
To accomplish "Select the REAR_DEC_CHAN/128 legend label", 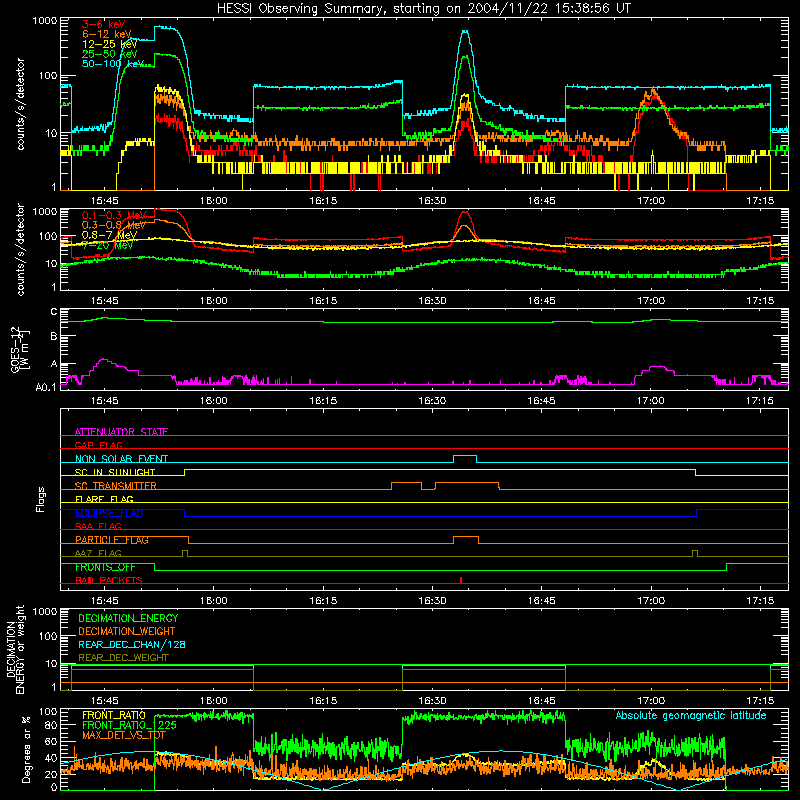I will [132, 644].
